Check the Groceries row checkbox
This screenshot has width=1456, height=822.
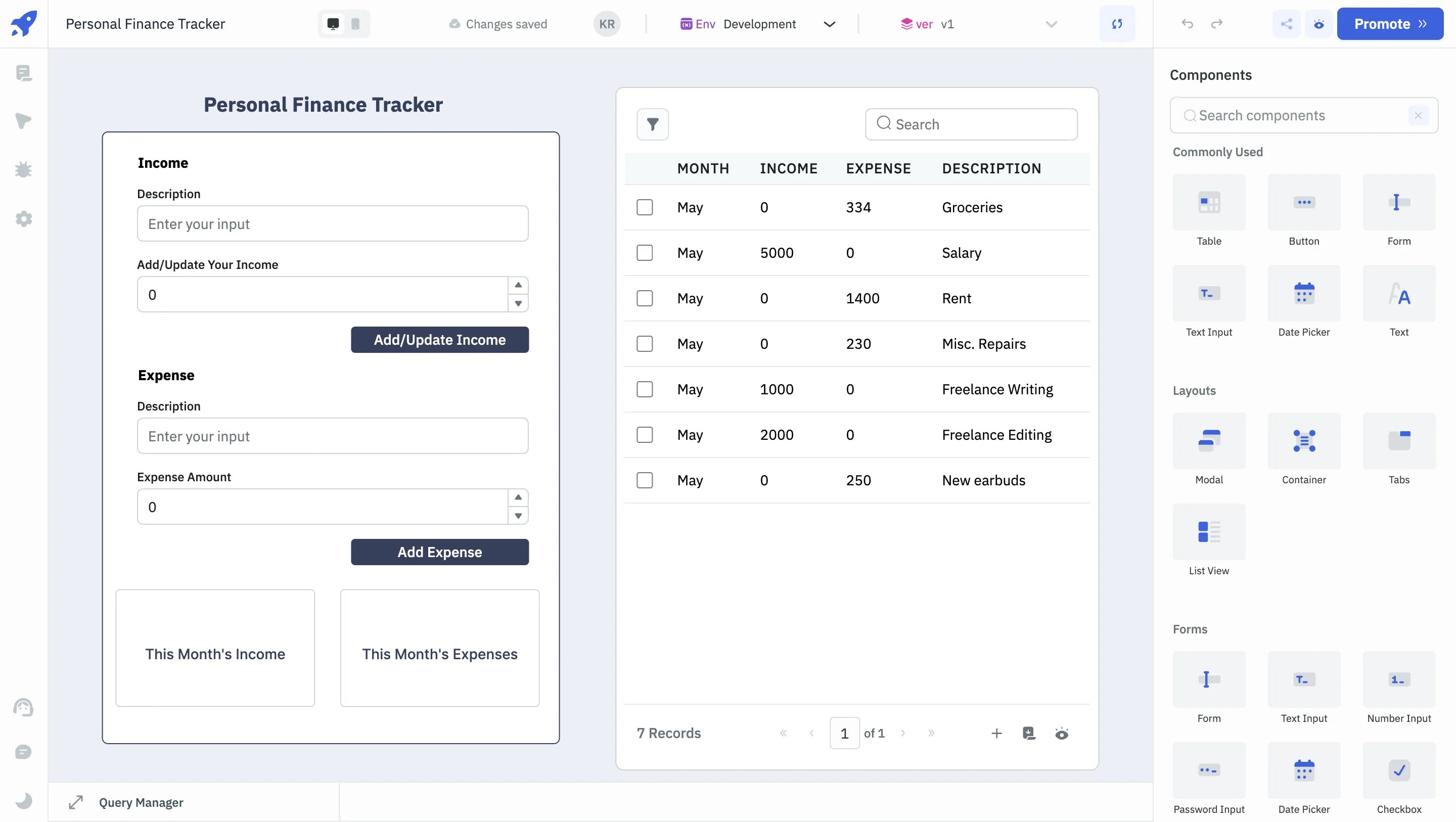(x=645, y=207)
